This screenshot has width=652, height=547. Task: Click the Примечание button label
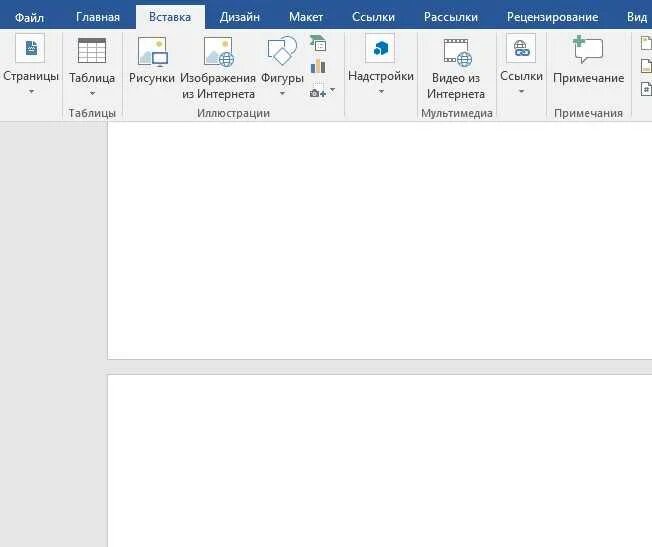click(589, 78)
